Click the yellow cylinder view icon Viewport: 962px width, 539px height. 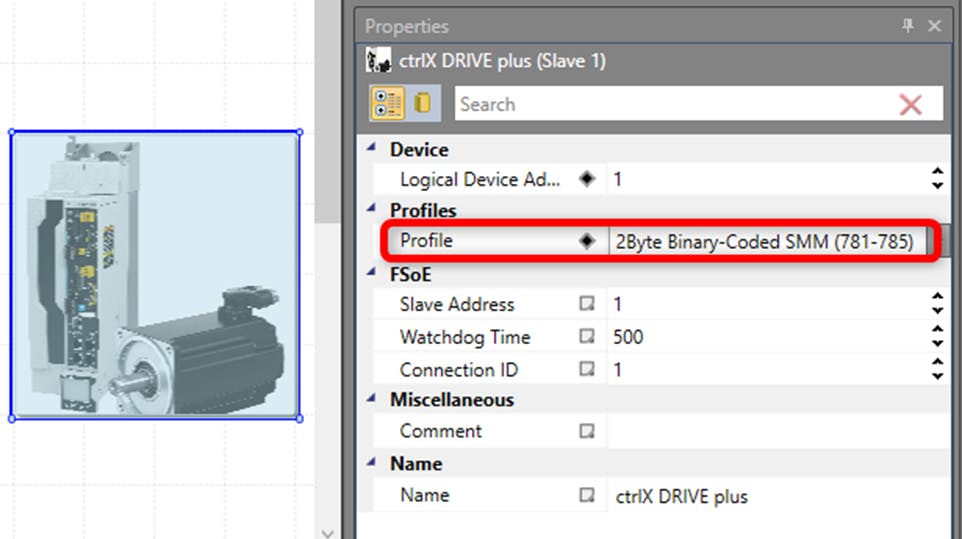click(x=422, y=104)
